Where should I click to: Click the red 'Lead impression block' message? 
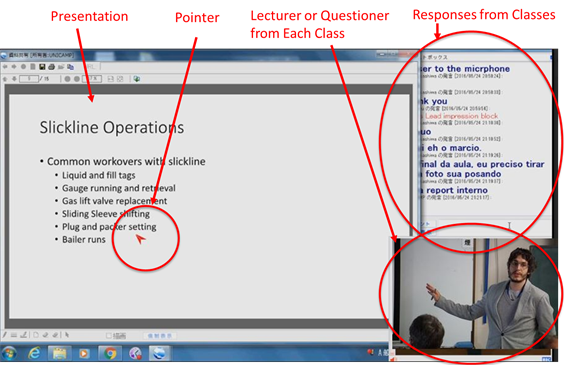(x=461, y=116)
